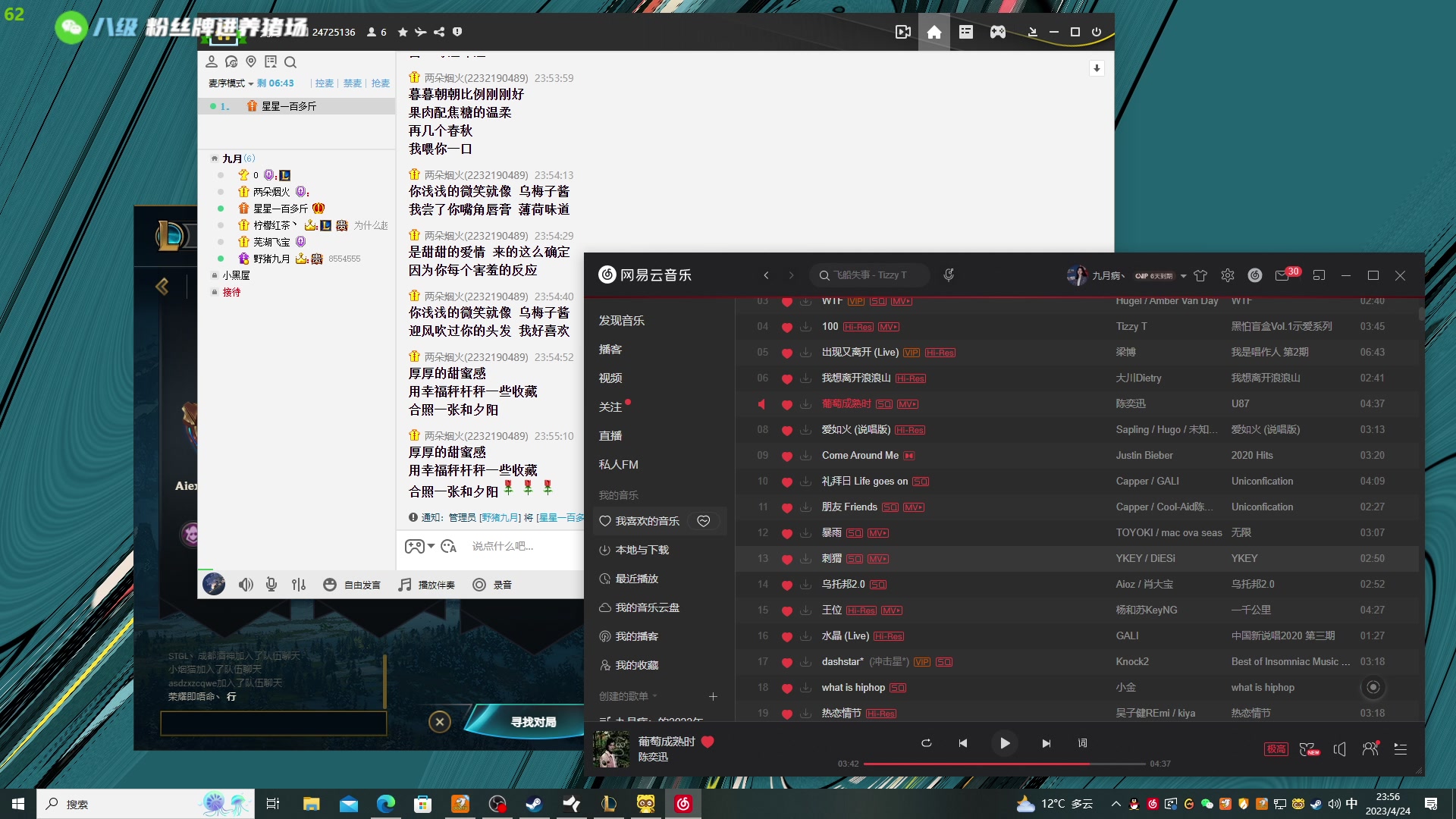Open the playback queue icon in NetEase player

tap(1402, 748)
